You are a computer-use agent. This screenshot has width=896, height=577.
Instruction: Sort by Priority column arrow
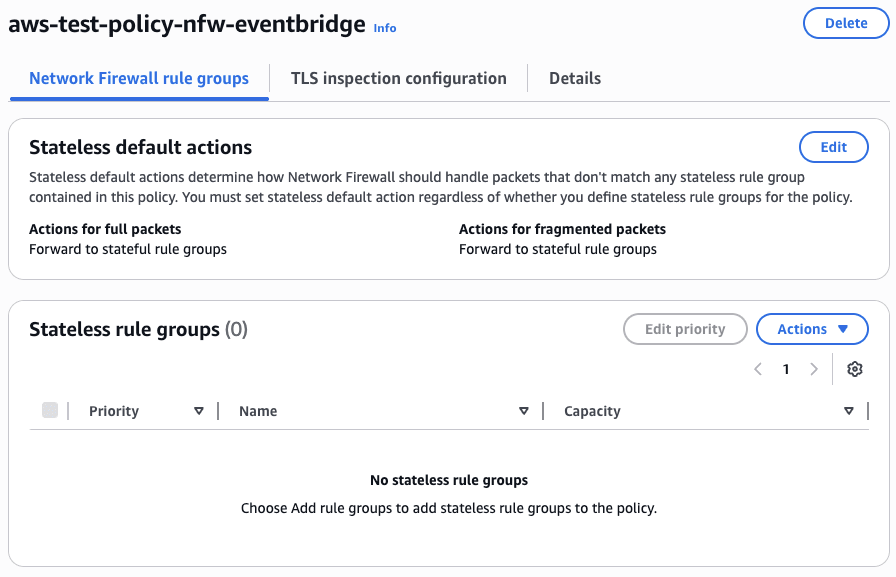(199, 411)
